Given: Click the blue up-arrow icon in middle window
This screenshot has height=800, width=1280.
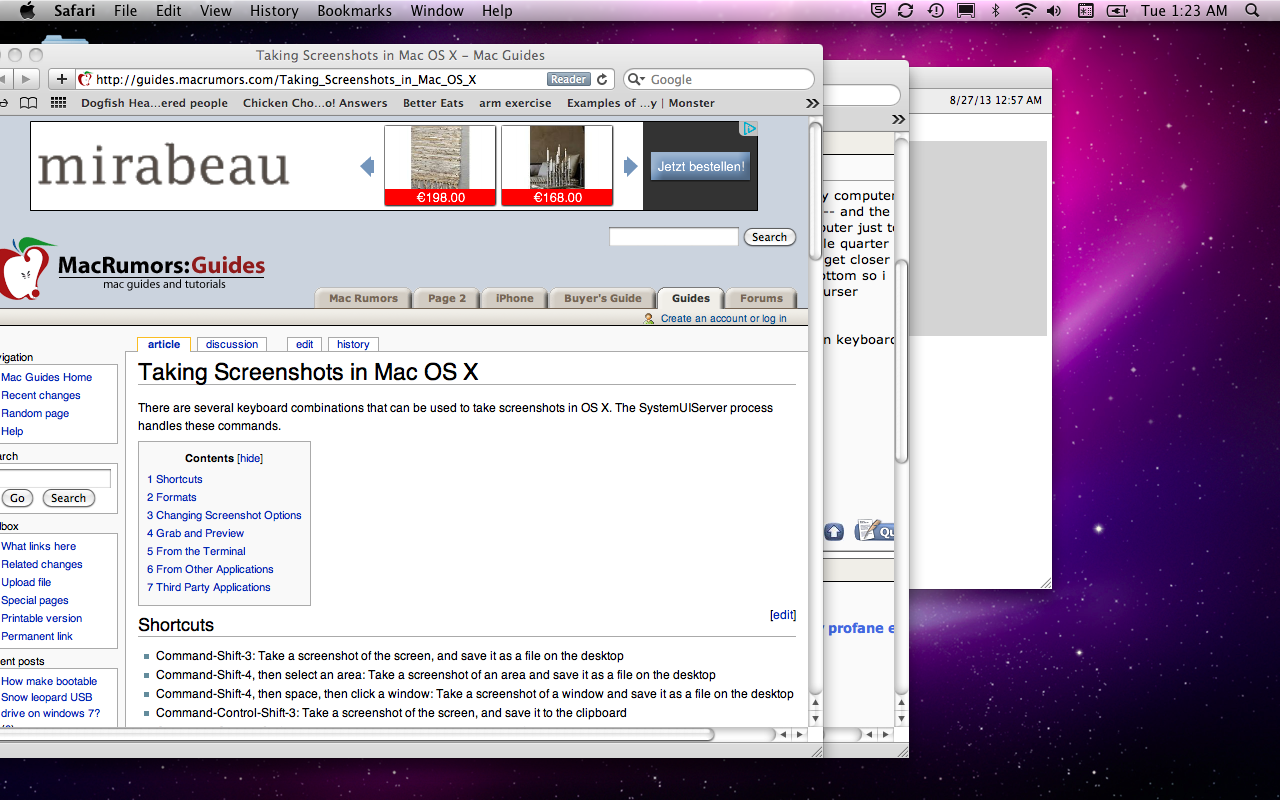Looking at the screenshot, I should click(x=834, y=531).
